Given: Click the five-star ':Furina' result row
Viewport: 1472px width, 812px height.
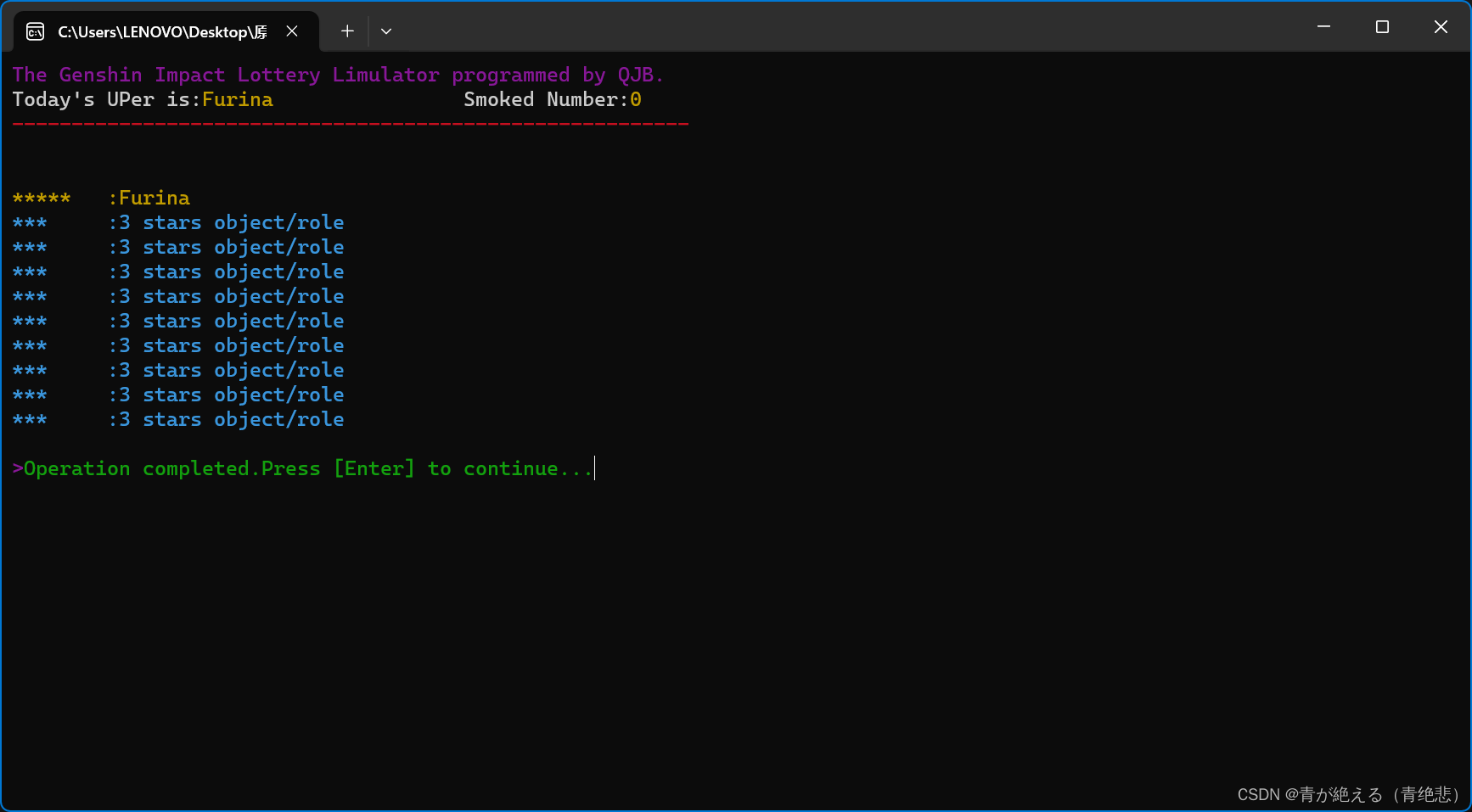Looking at the screenshot, I should point(101,198).
